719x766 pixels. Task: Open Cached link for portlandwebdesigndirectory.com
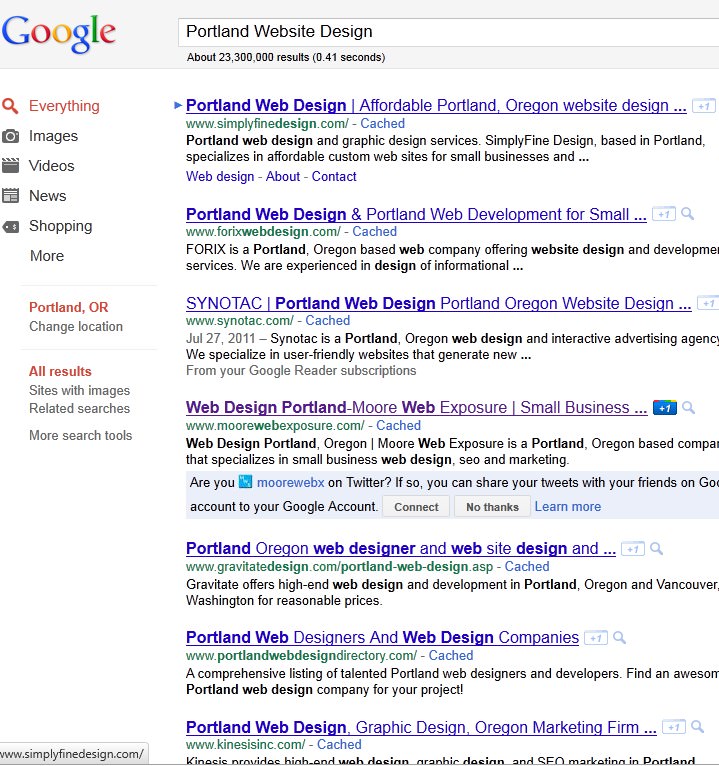click(451, 656)
